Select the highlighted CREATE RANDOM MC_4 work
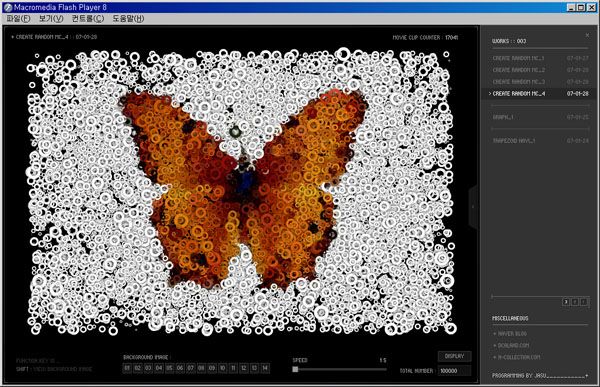This screenshot has width=600, height=387. [539, 94]
